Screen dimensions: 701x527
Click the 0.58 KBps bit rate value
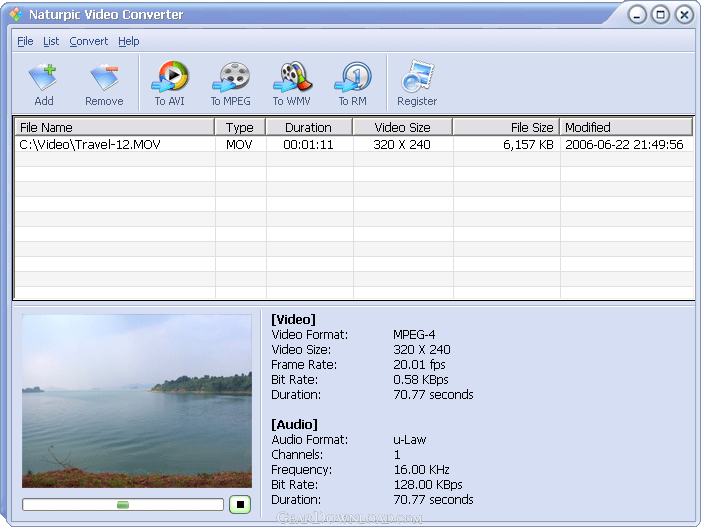(421, 379)
